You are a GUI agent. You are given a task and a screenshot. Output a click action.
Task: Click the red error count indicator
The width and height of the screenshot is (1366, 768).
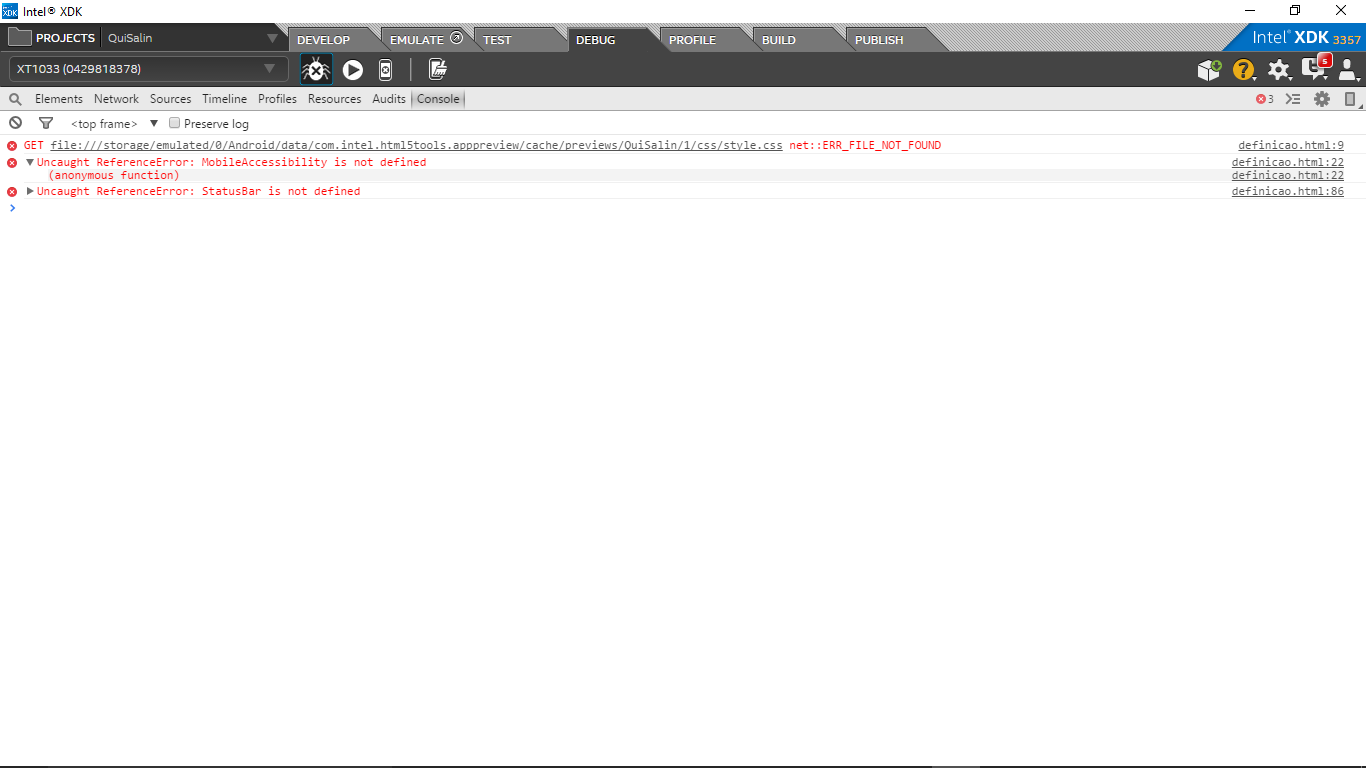tap(1265, 99)
